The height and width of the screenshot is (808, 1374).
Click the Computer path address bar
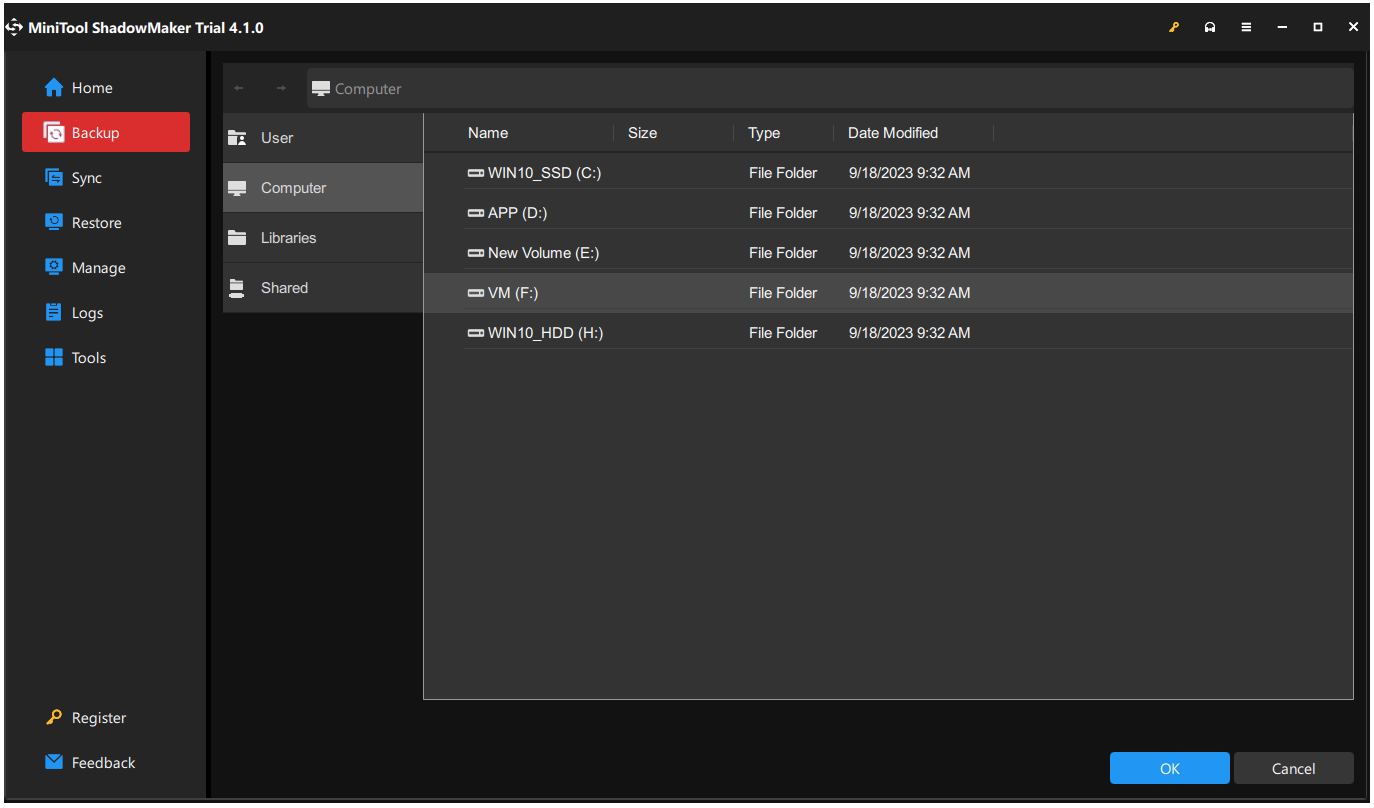[830, 89]
